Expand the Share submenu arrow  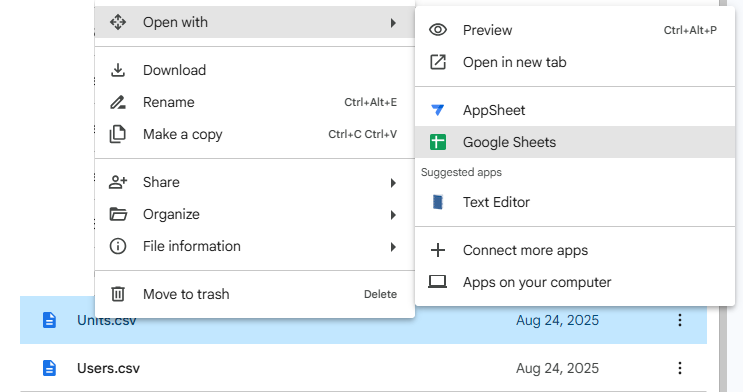coord(393,182)
